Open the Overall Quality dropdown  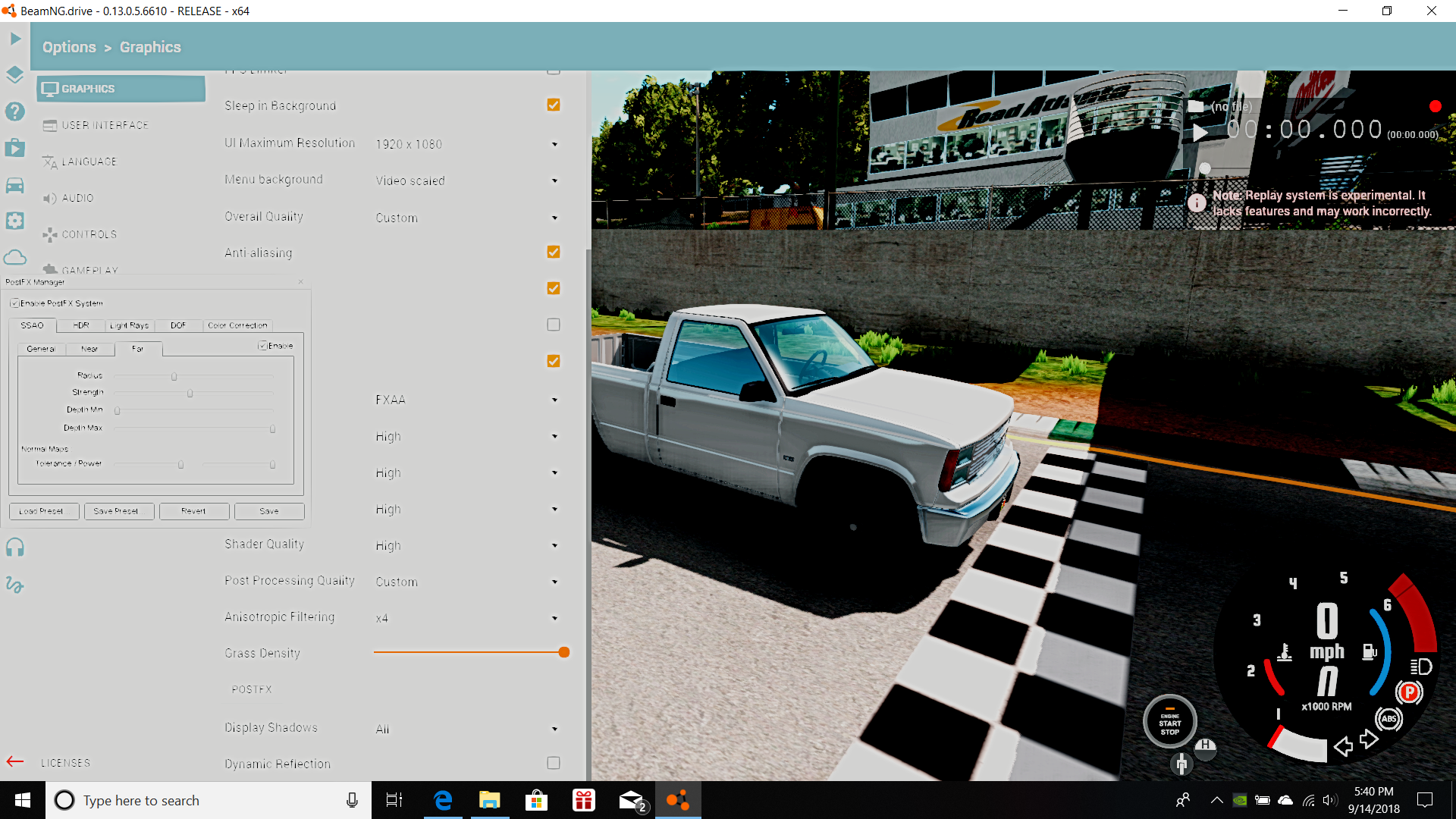coord(467,218)
